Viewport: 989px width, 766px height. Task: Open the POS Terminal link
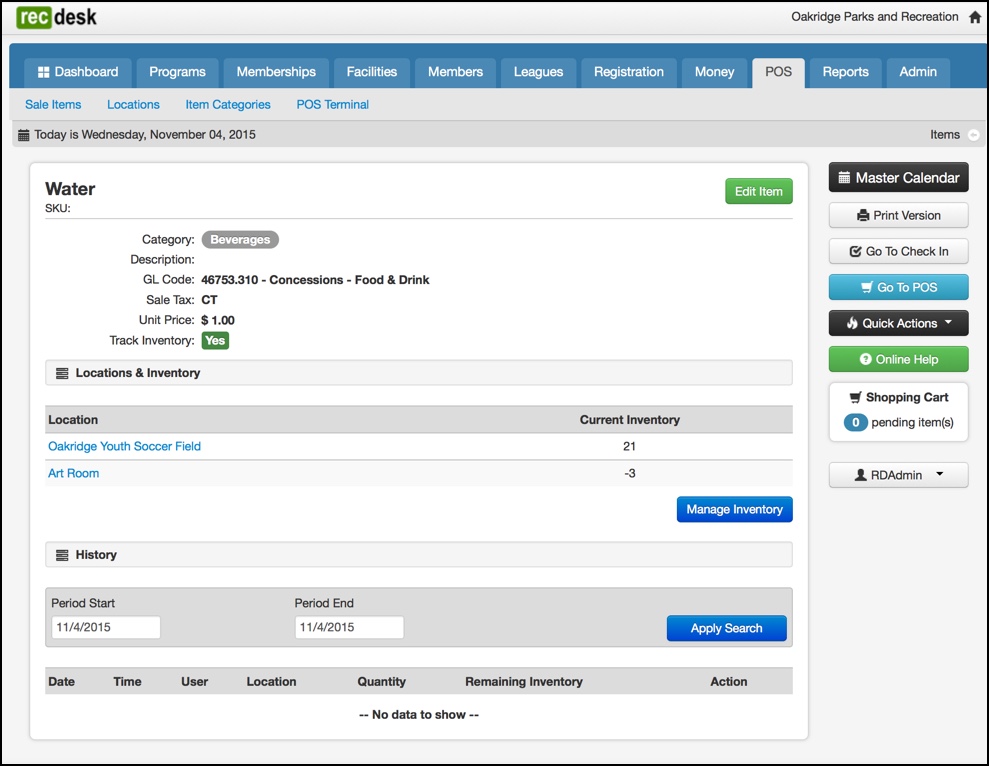point(332,105)
